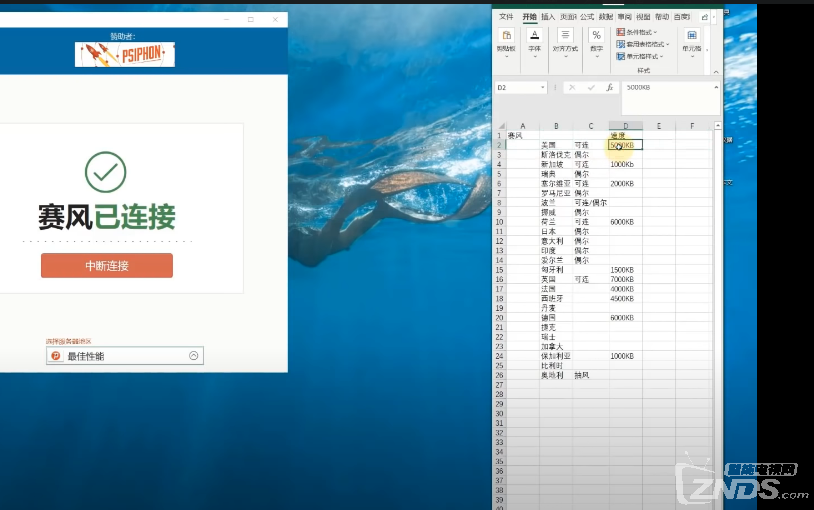Switch to the Data (数据) tab
This screenshot has height=510, width=814.
coord(606,17)
